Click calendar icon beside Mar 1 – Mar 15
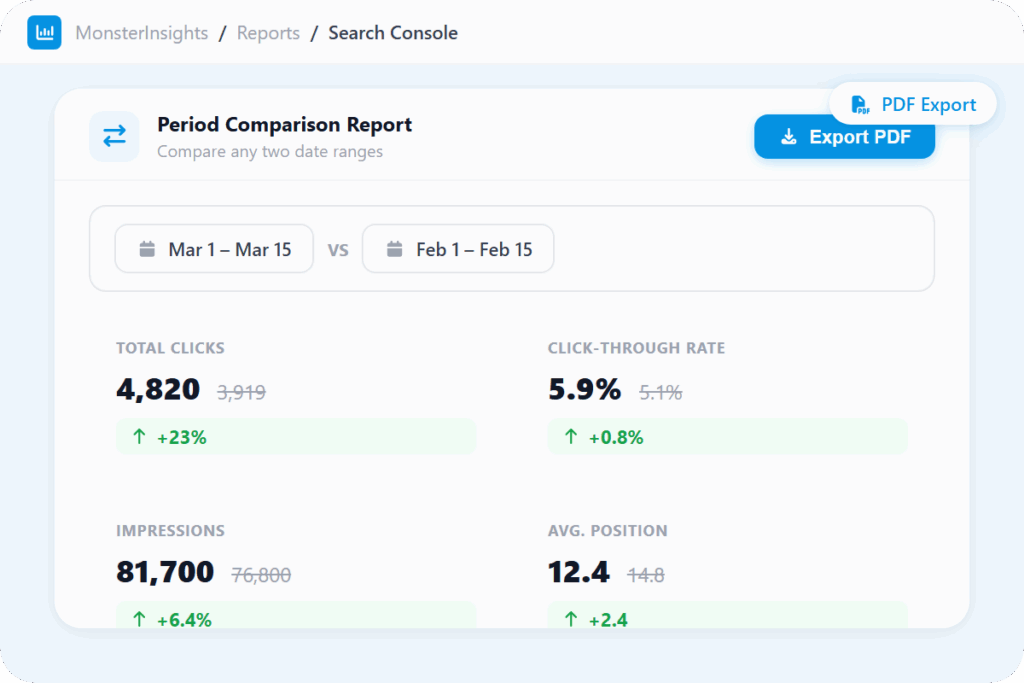This screenshot has height=683, width=1024. 147,249
